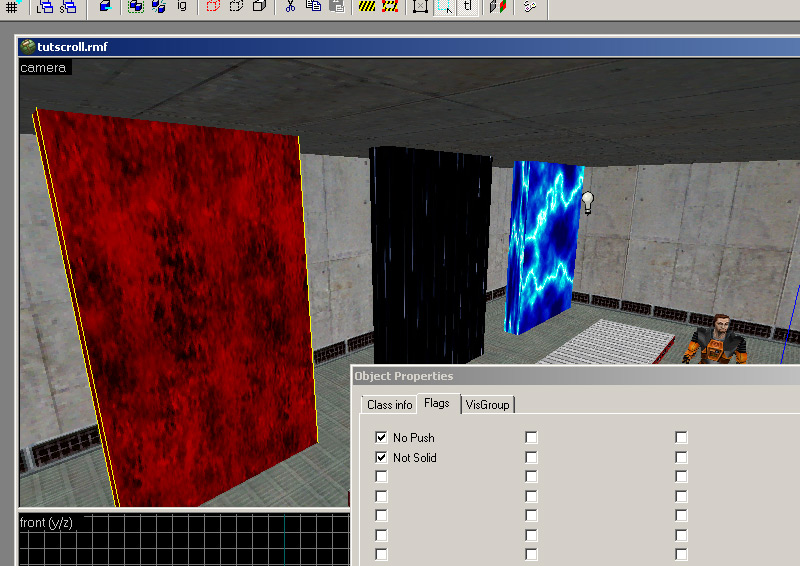Select the Flags tab
This screenshot has height=566, width=800.
[x=437, y=403]
